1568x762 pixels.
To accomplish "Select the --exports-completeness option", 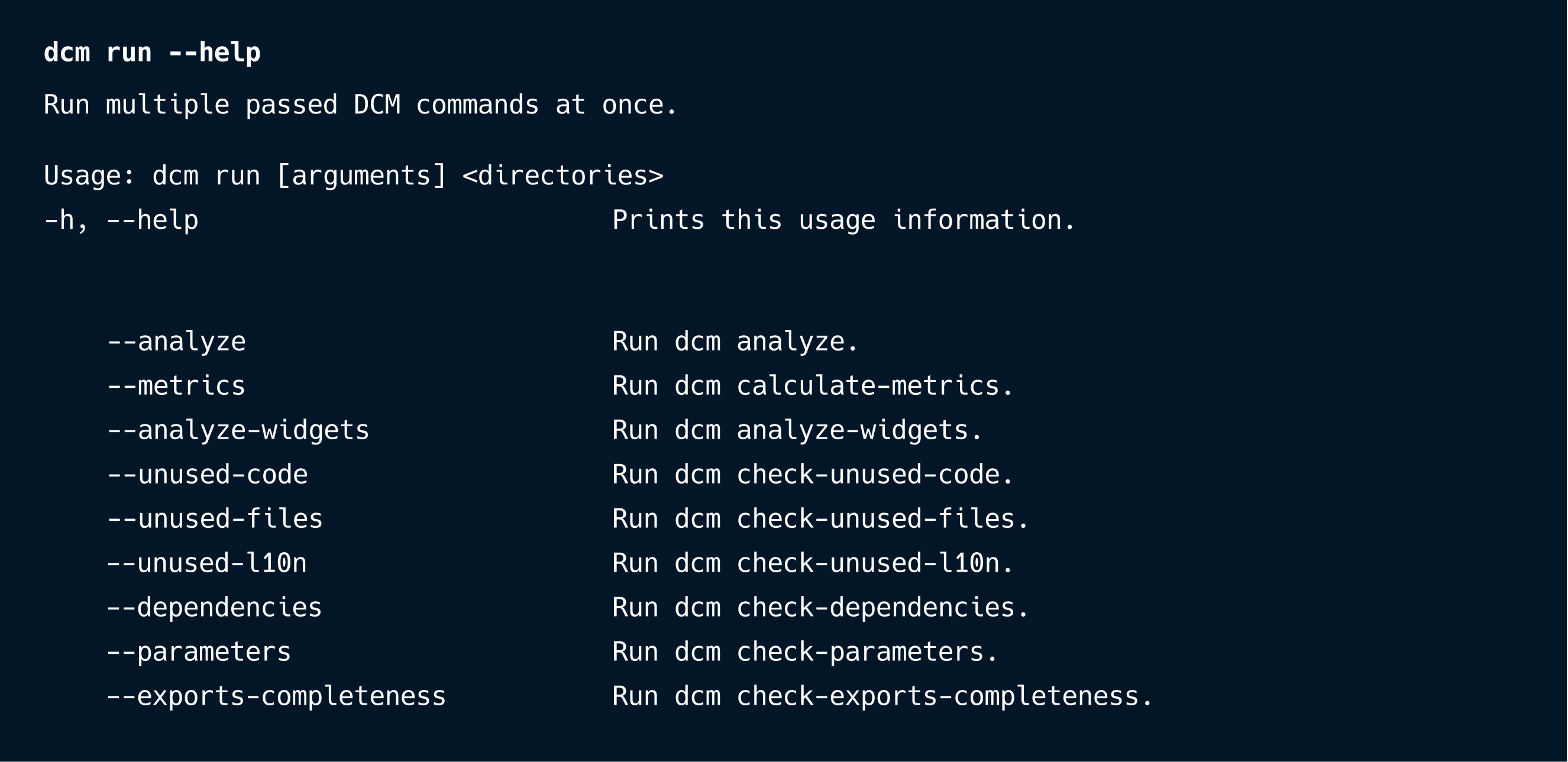I will [x=276, y=697].
